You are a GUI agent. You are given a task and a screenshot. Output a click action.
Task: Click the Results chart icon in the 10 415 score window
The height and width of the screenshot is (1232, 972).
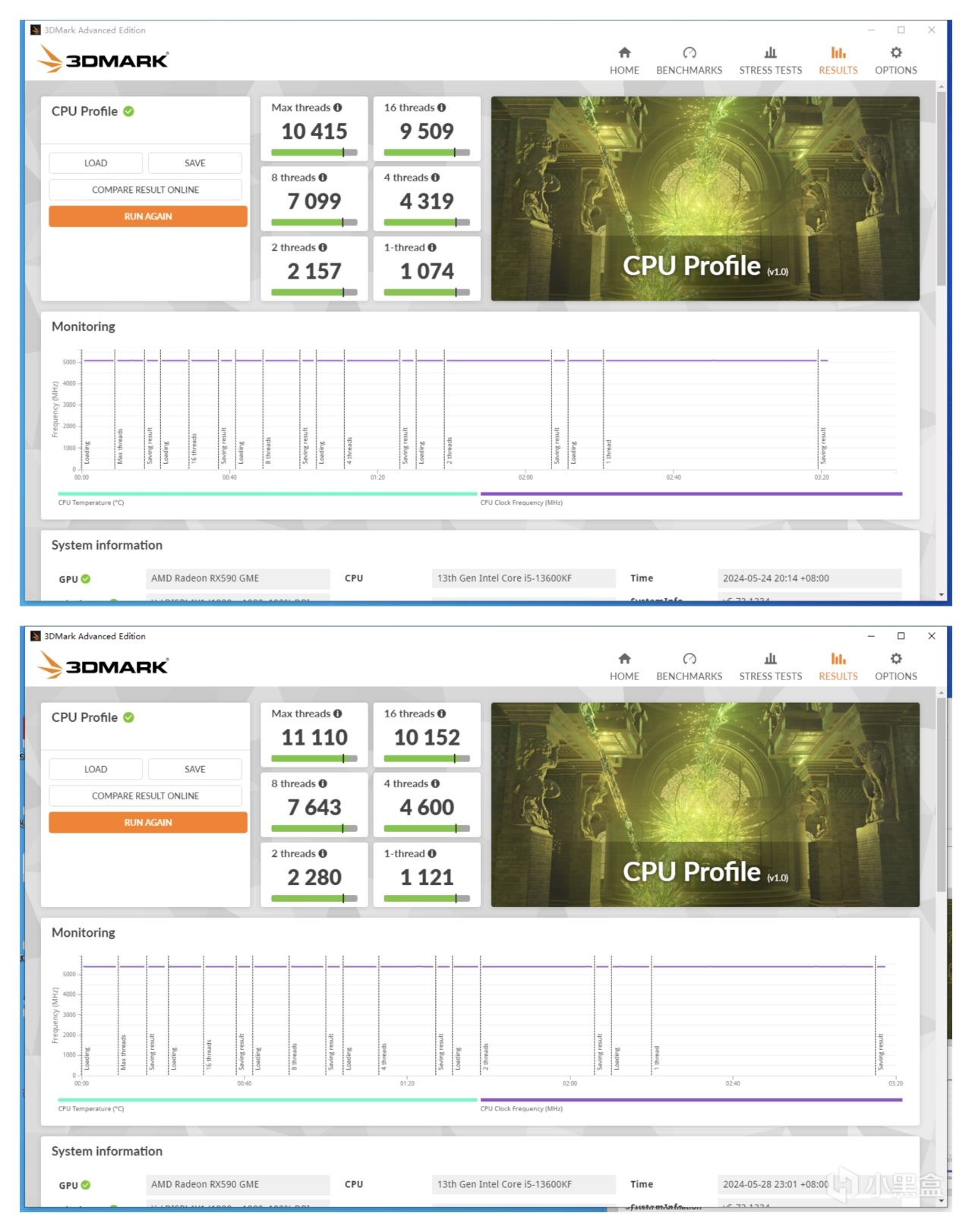[838, 52]
